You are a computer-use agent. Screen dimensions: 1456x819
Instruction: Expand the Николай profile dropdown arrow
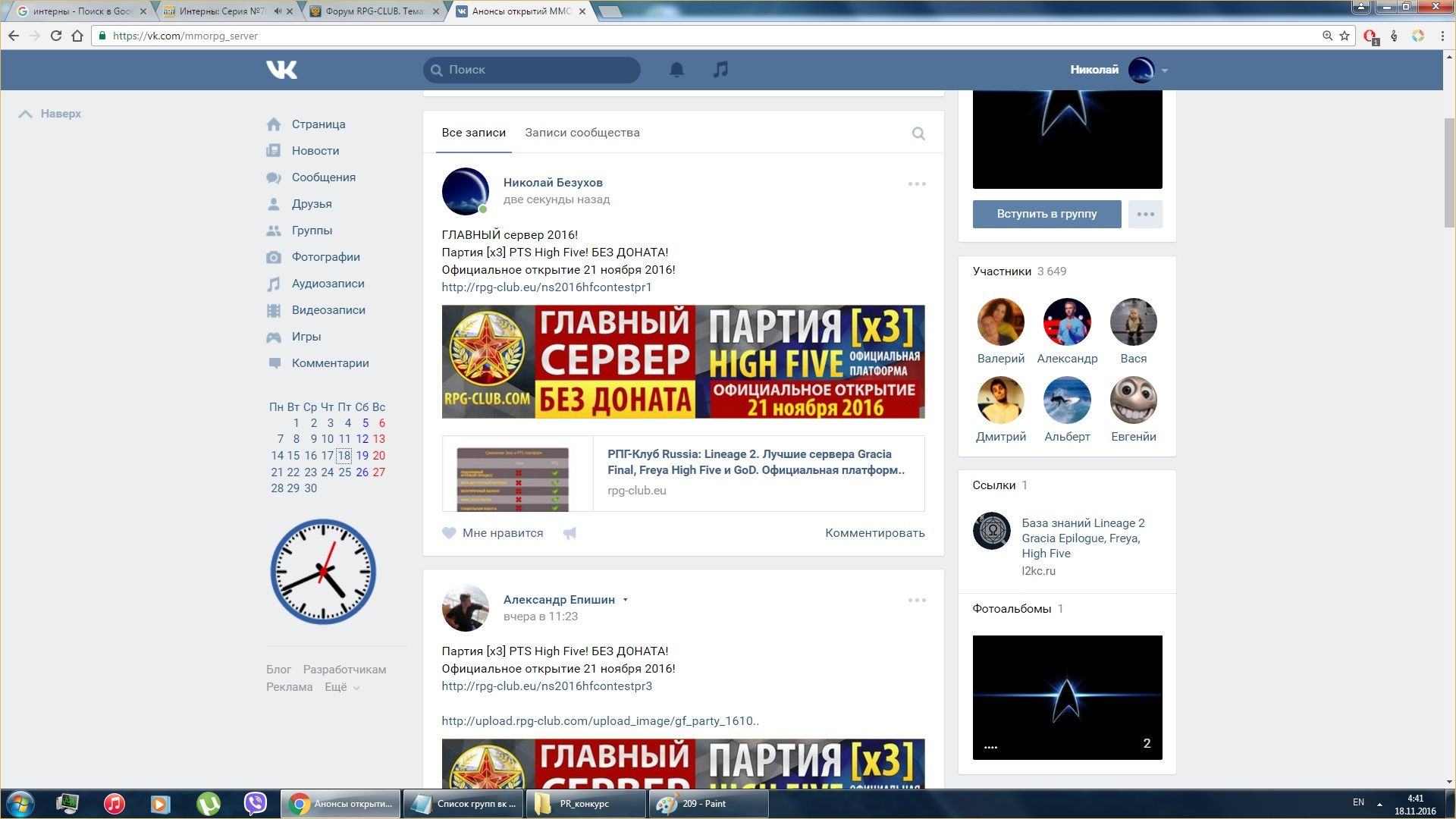[1165, 71]
